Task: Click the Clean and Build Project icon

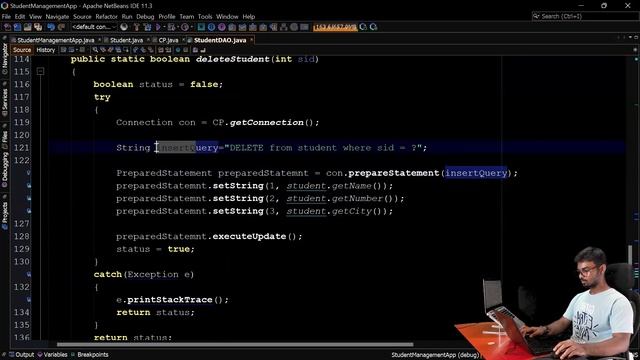Action: point(147,27)
